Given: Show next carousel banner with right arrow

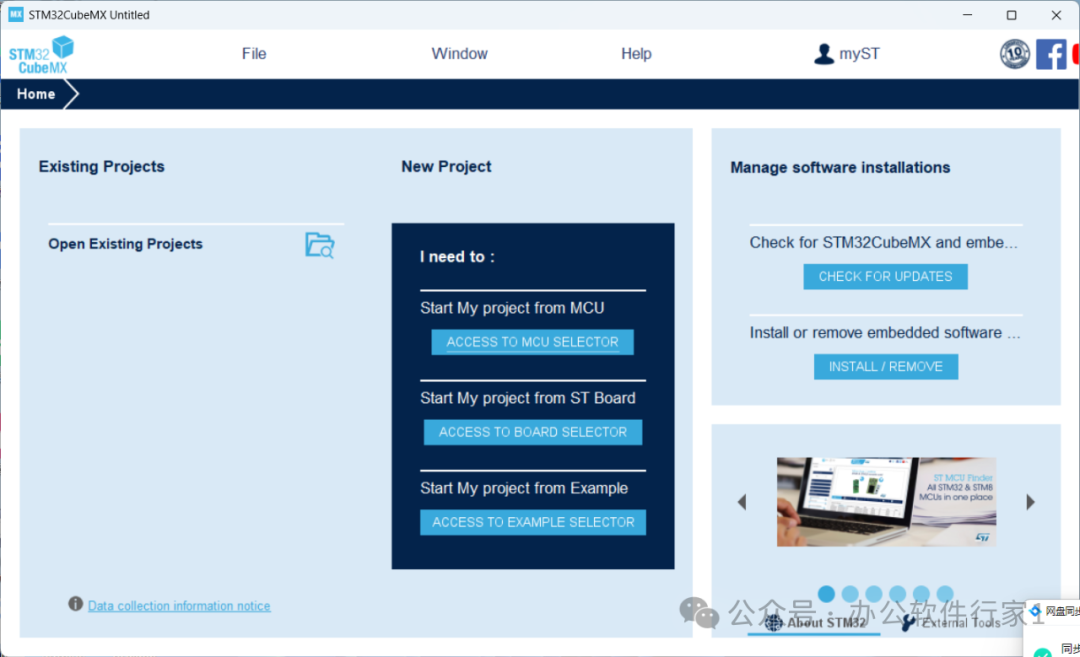Looking at the screenshot, I should (x=1030, y=502).
